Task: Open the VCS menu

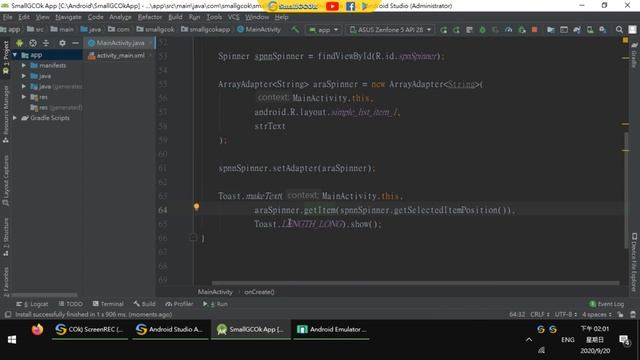Action: point(233,17)
